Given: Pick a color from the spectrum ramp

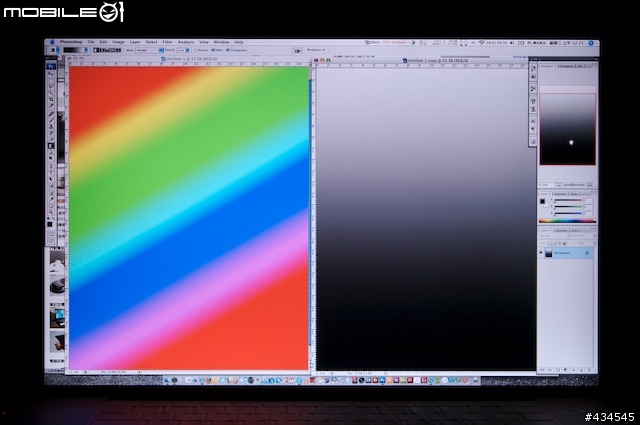Looking at the screenshot, I should point(568,220).
